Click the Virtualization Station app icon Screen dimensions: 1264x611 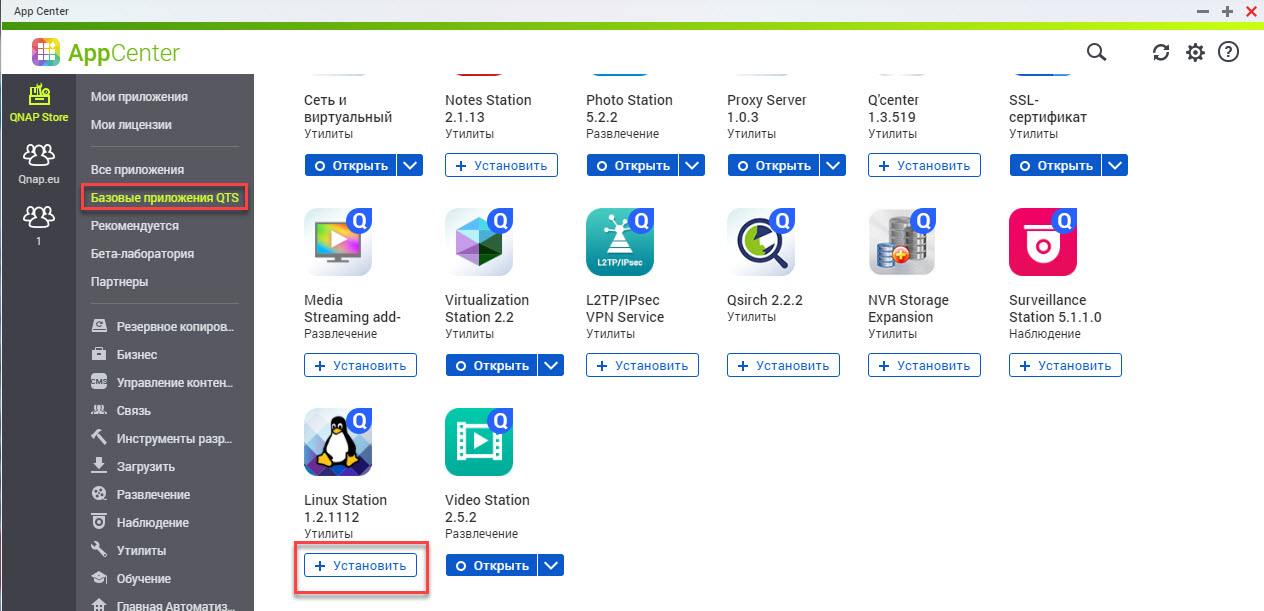(x=479, y=242)
